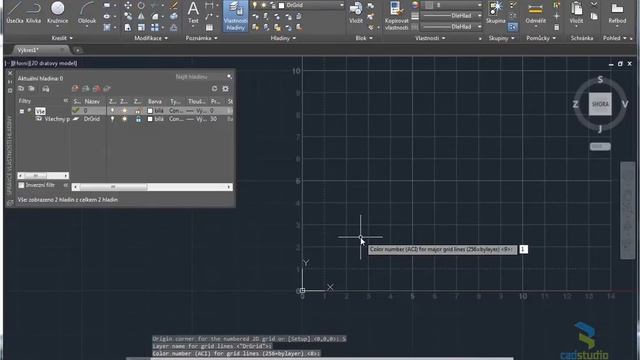Open Vlastnosti hladiny layer properties
640x360 pixels.
click(x=235, y=16)
